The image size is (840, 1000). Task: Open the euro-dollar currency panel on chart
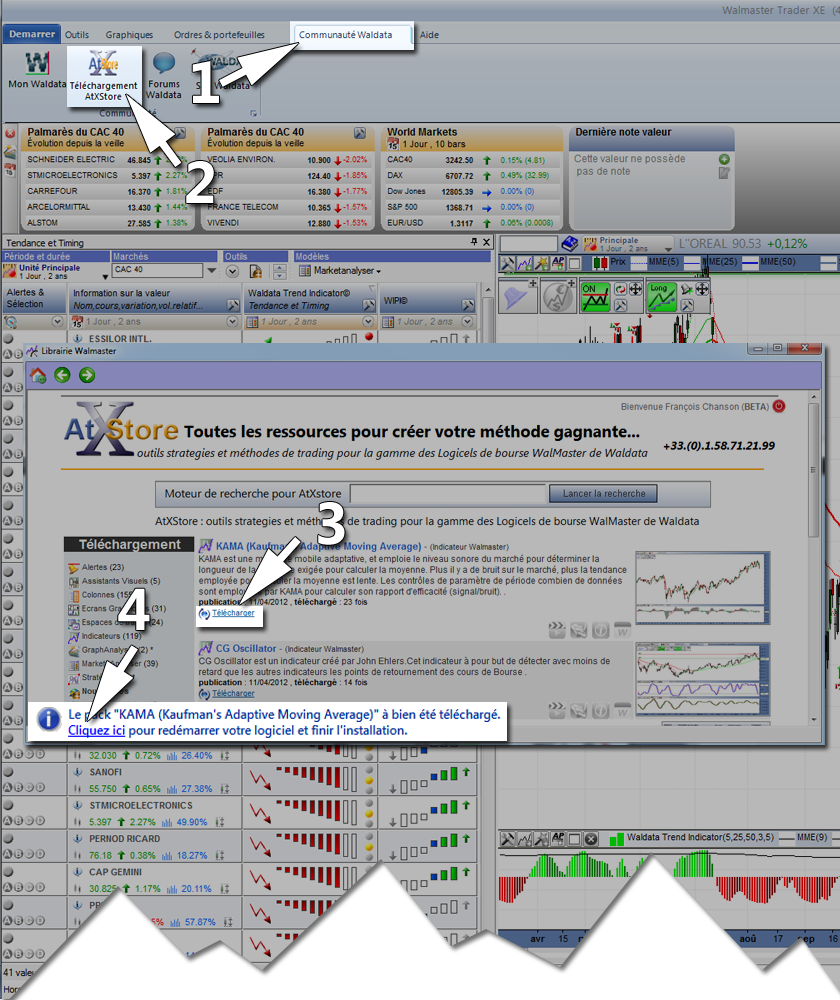click(x=558, y=297)
